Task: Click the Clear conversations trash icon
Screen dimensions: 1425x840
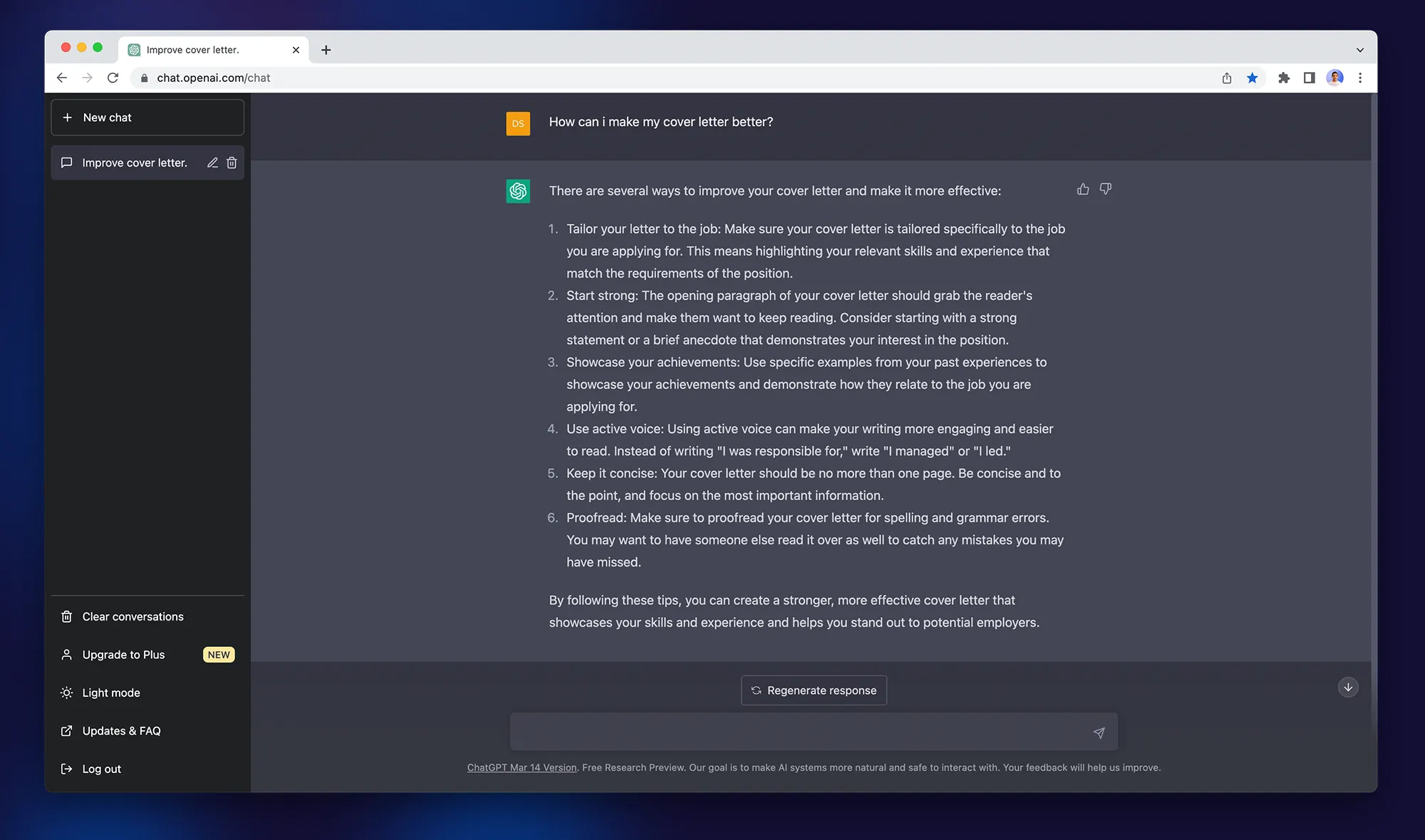Action: (66, 616)
